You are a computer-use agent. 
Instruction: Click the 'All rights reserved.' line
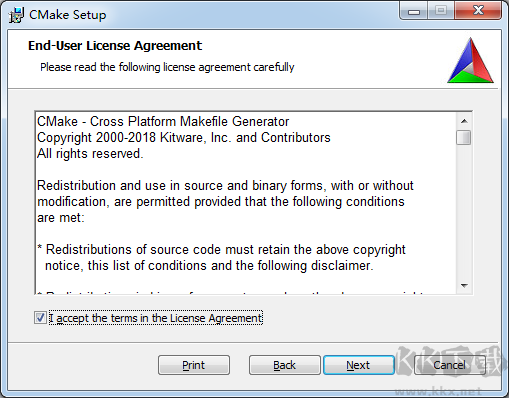click(90, 153)
